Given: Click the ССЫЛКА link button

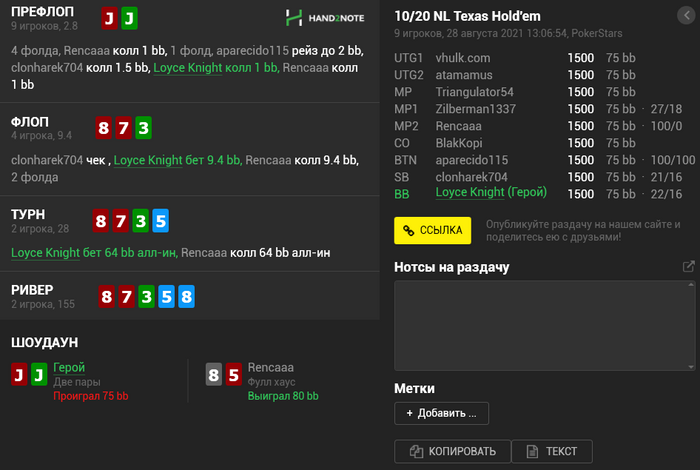Looking at the screenshot, I should pyautogui.click(x=432, y=230).
